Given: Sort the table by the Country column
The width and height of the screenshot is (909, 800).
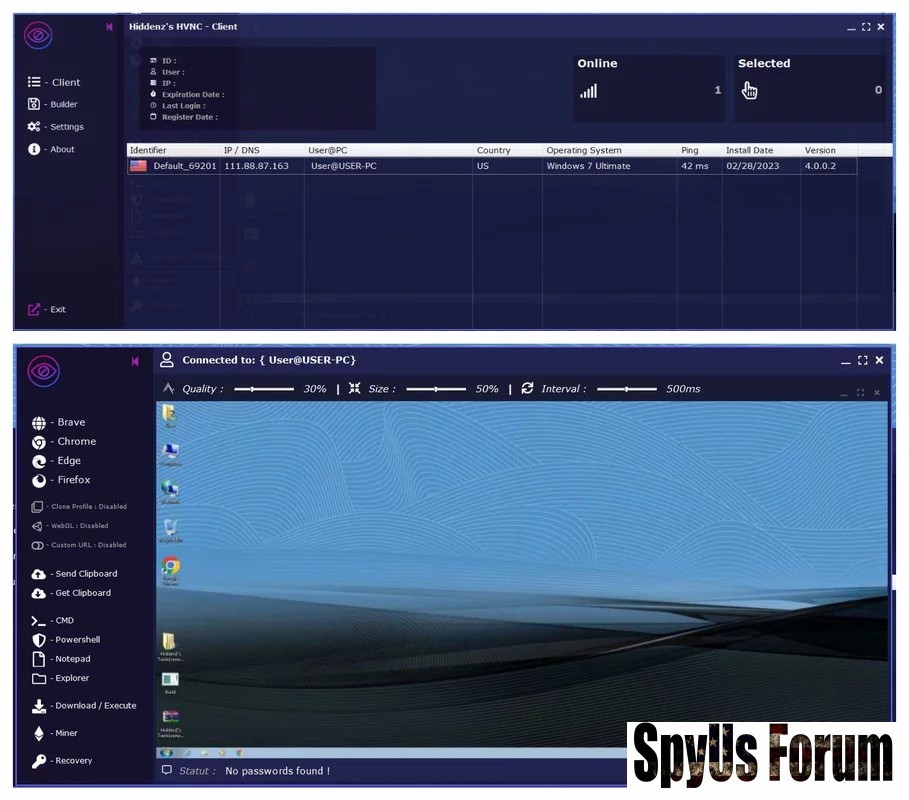Looking at the screenshot, I should pyautogui.click(x=493, y=150).
